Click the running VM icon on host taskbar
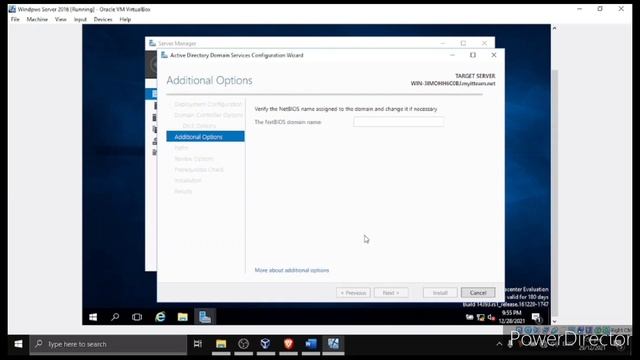Image resolution: width=640 pixels, height=360 pixels. 333,344
